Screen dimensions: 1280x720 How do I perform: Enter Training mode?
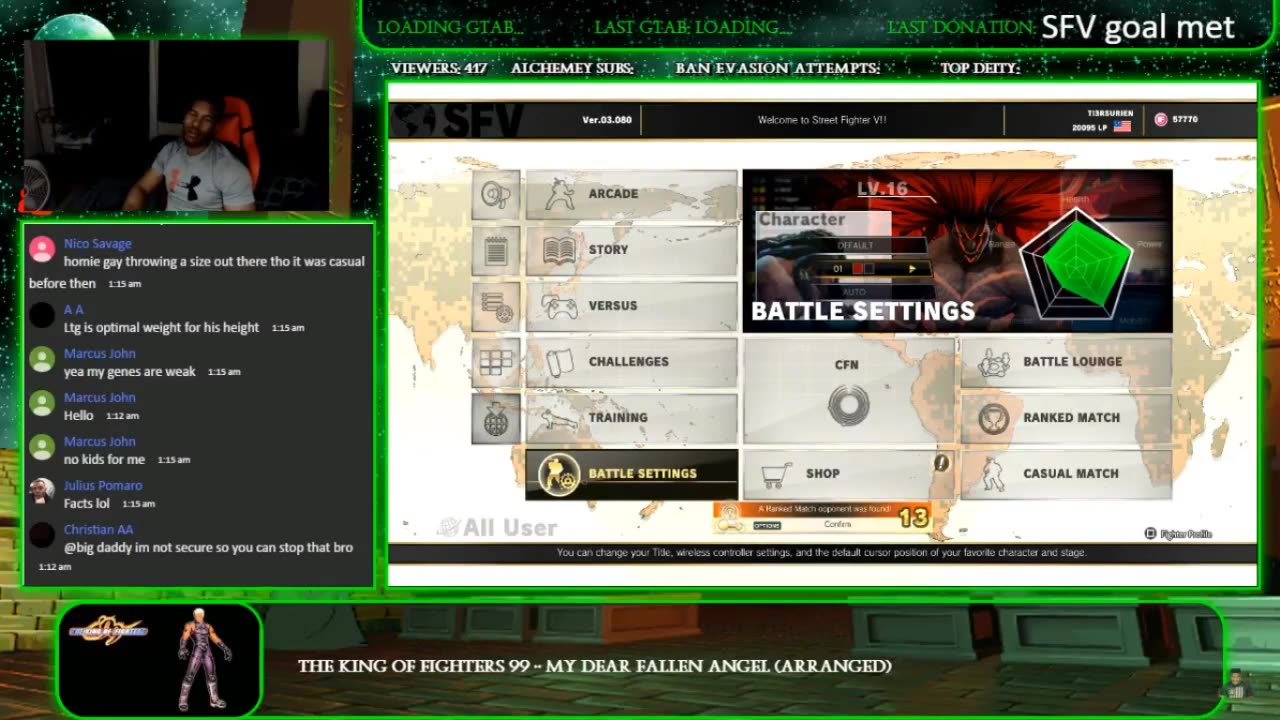tap(632, 418)
